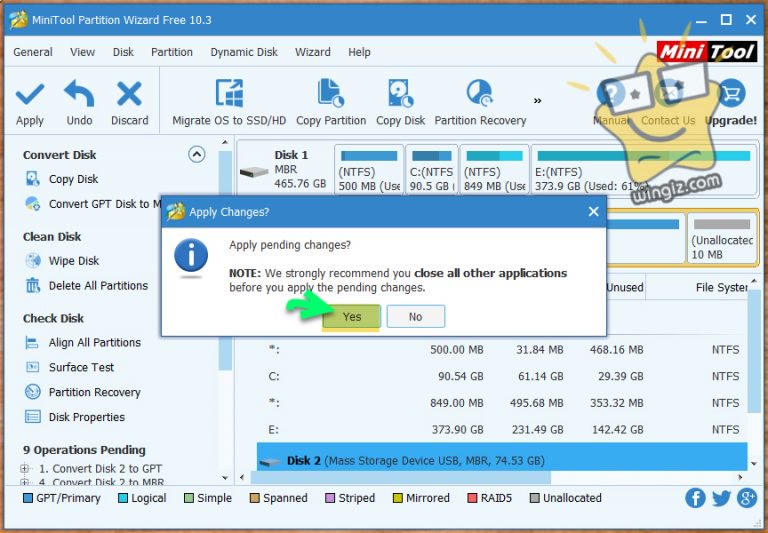Run Align All Partitions
This screenshot has width=768, height=533.
pos(95,342)
